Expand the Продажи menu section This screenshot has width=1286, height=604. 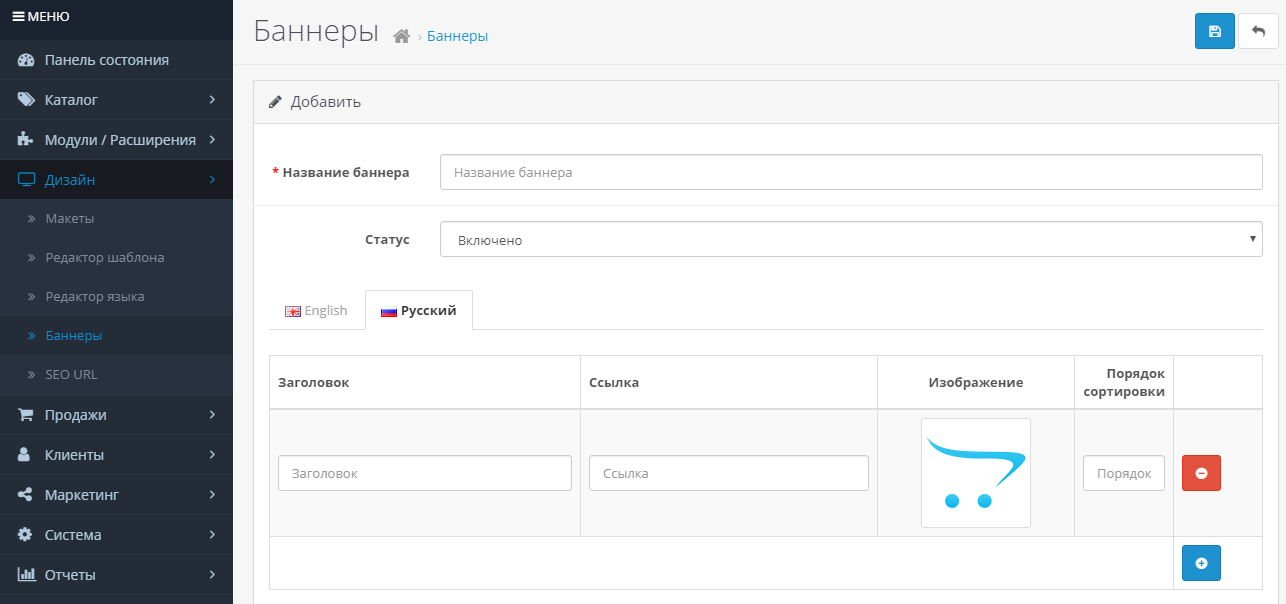click(116, 415)
